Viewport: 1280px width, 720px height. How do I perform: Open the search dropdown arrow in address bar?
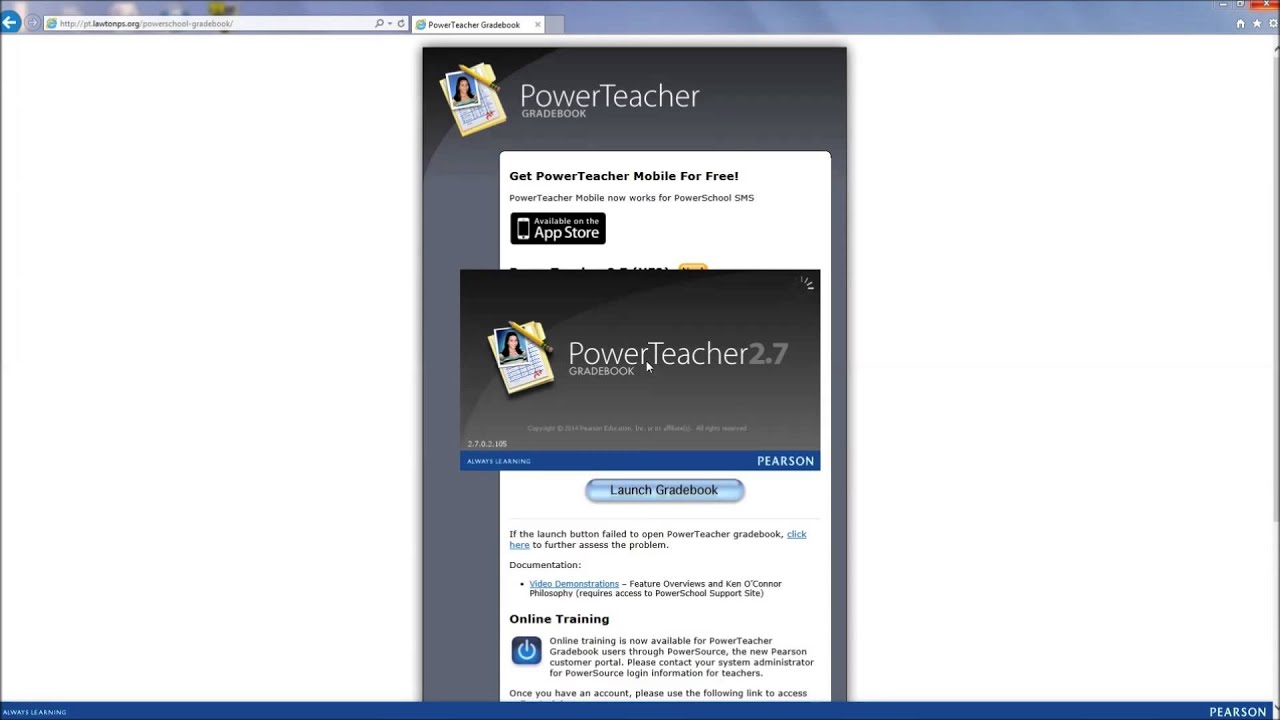coord(389,23)
